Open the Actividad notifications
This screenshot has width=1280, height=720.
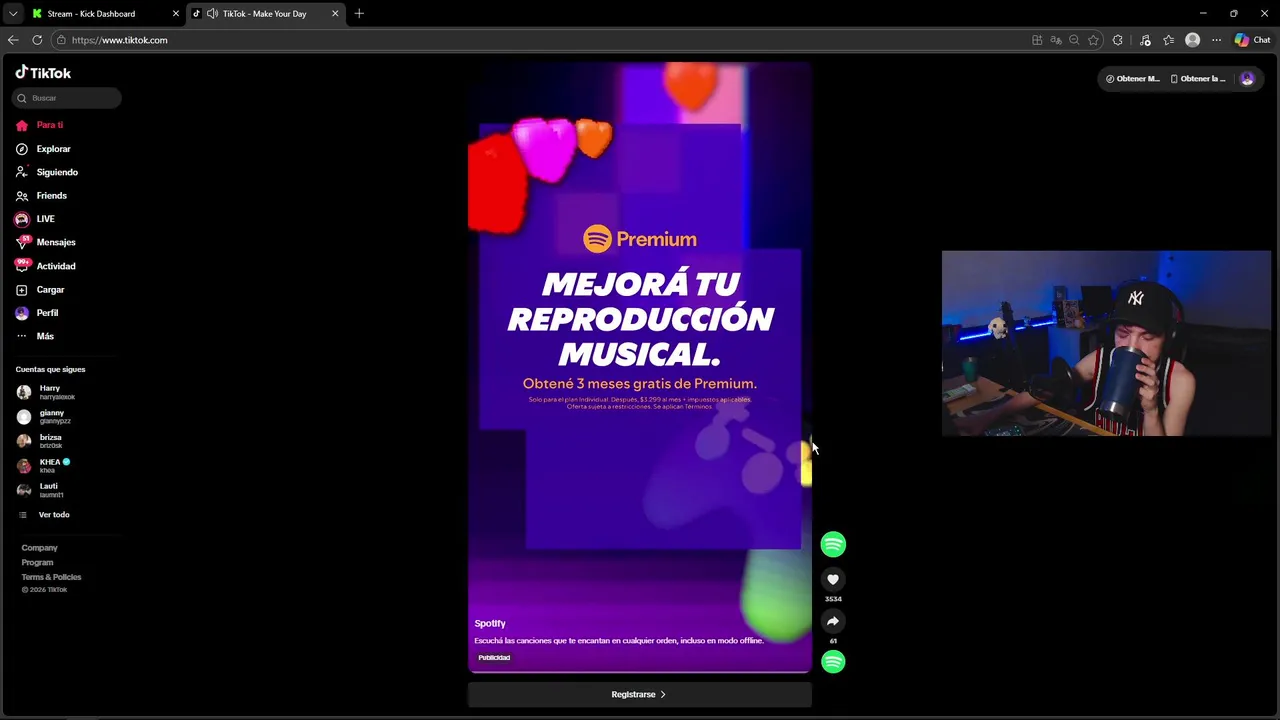(56, 266)
